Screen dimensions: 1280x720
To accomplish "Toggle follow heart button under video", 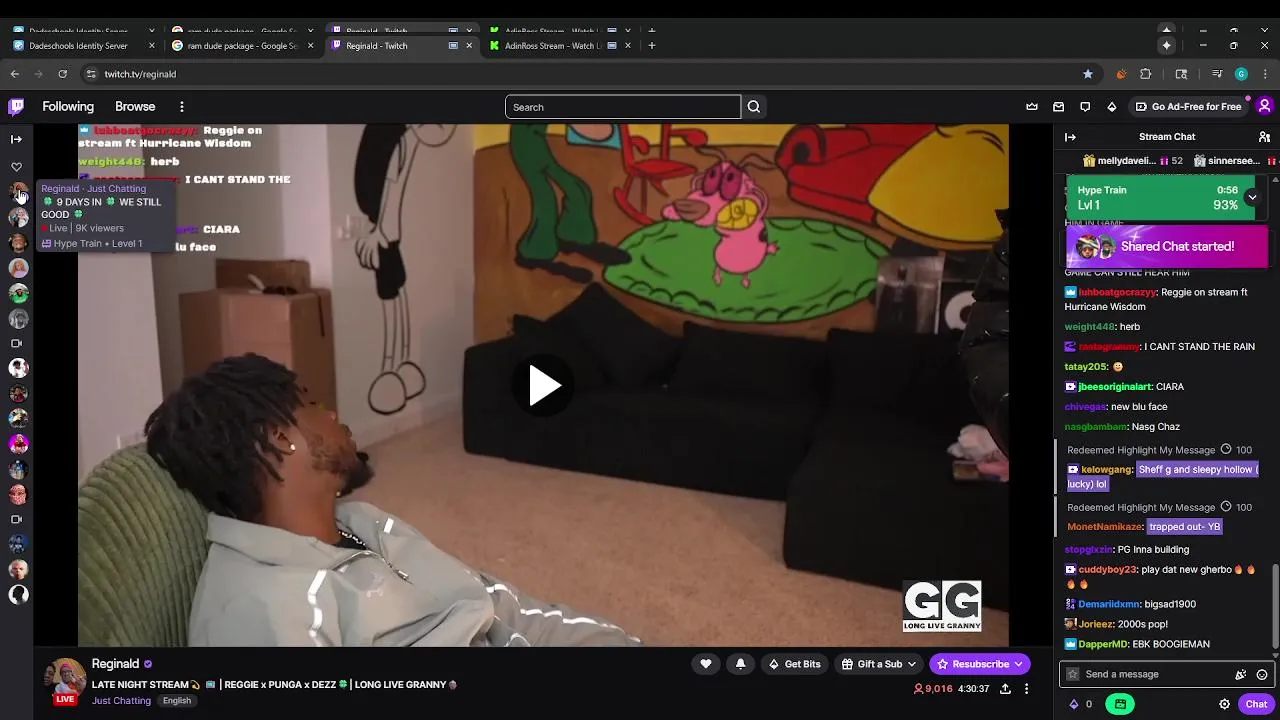I will (x=706, y=664).
